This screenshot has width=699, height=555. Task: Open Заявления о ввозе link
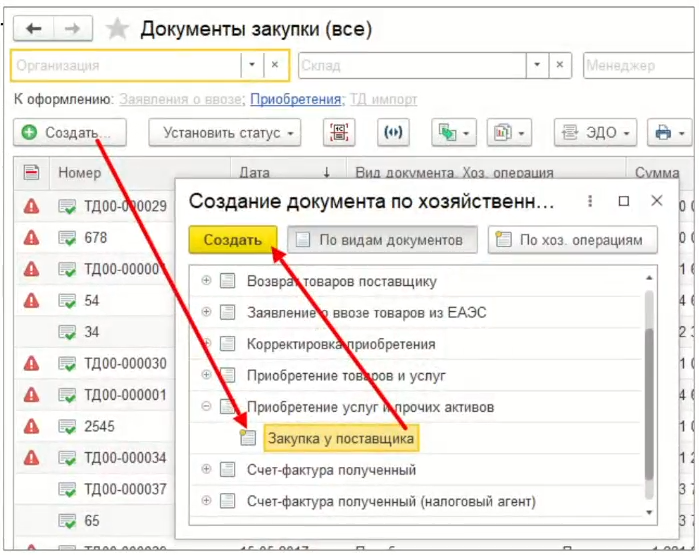(181, 99)
